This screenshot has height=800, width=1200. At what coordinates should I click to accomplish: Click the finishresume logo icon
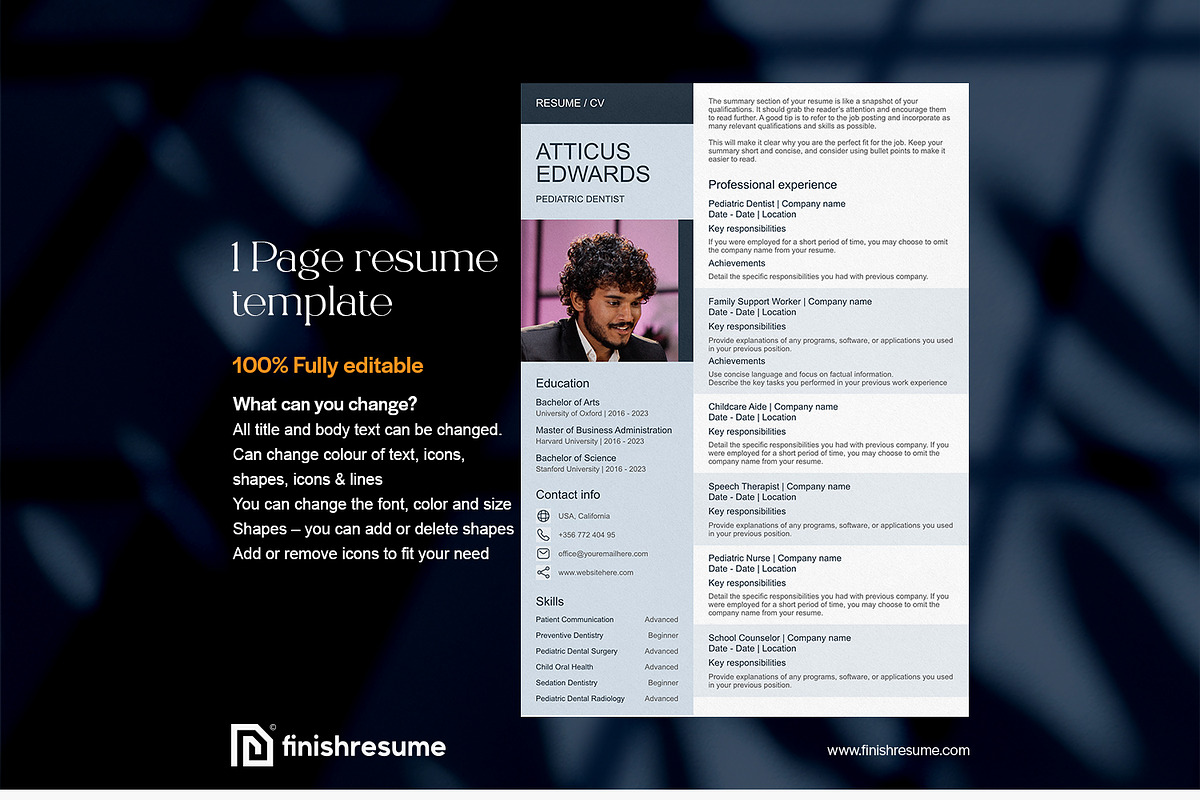(x=251, y=745)
